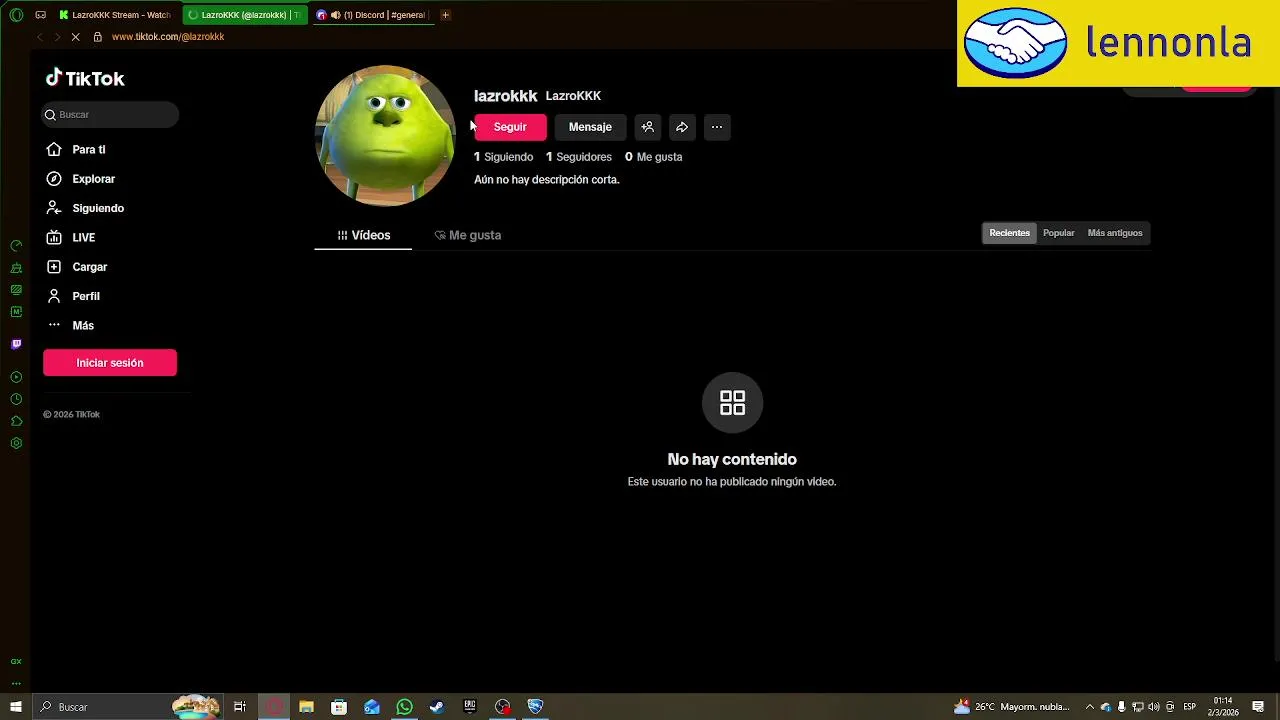This screenshot has width=1280, height=720.
Task: Switch to the Me gusta tab
Action: click(x=467, y=235)
